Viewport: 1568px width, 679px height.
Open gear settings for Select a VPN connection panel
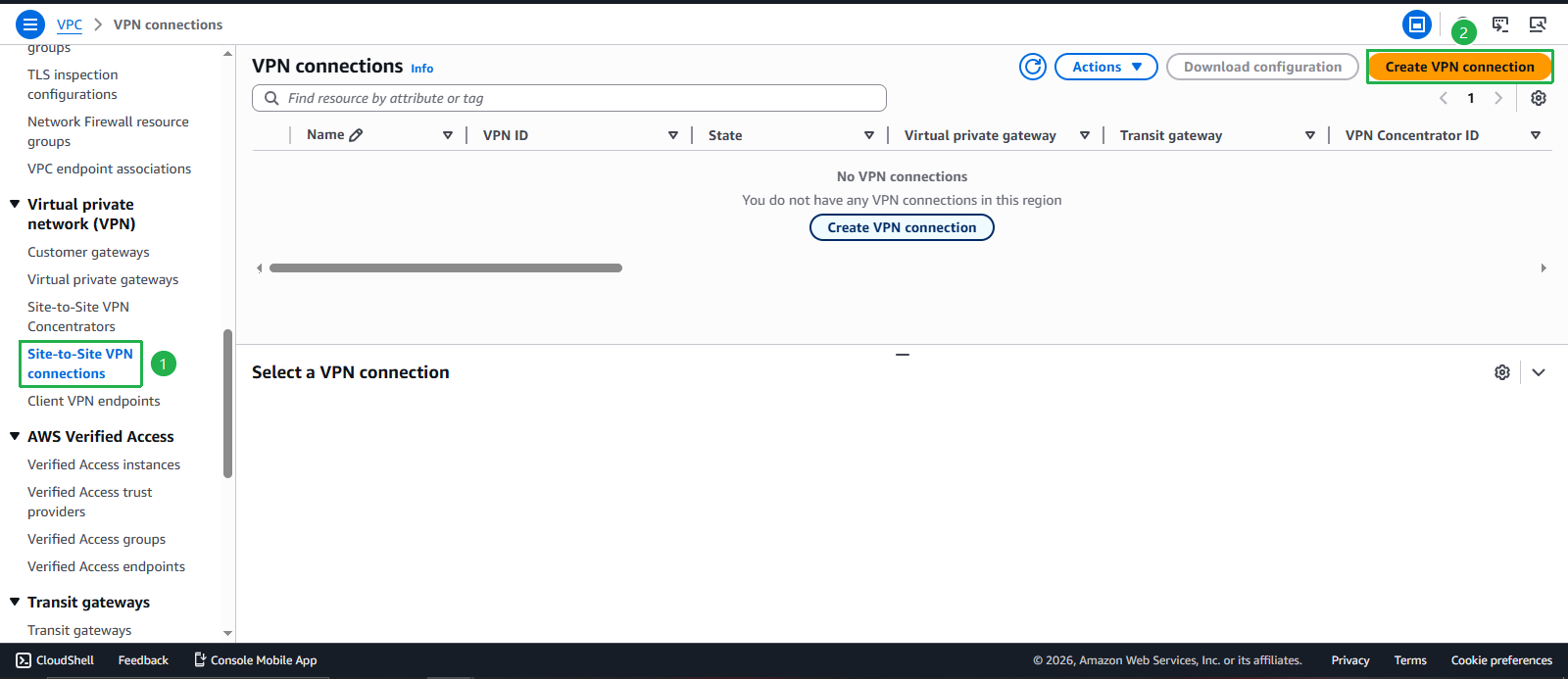(x=1501, y=372)
